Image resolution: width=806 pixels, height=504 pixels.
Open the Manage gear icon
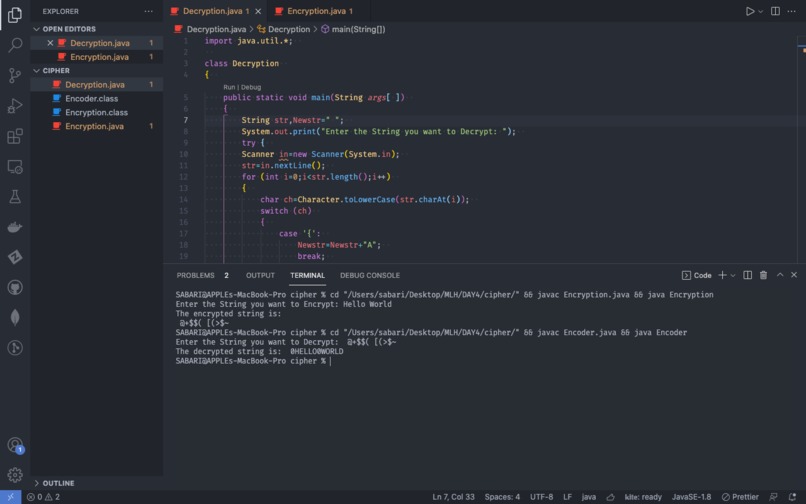tap(15, 475)
